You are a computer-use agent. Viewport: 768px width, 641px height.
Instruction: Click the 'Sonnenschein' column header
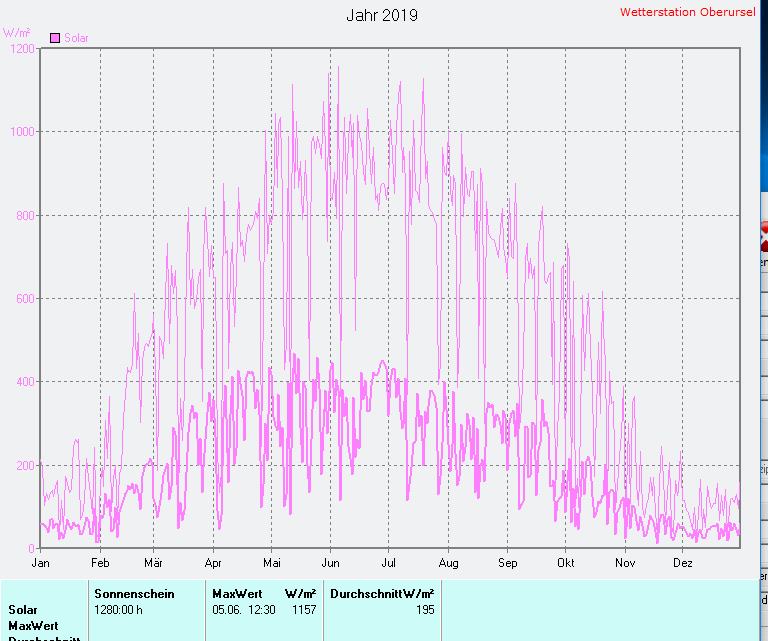(134, 594)
